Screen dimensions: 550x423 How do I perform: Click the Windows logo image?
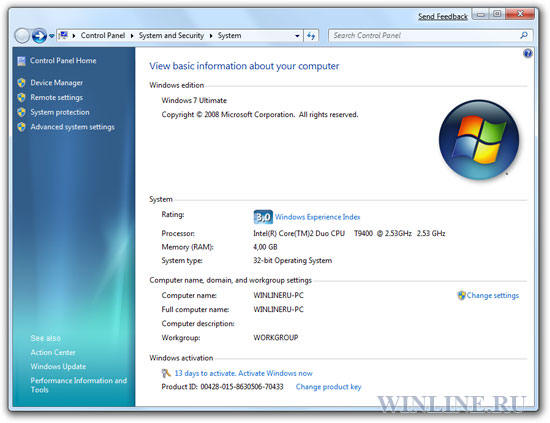479,140
